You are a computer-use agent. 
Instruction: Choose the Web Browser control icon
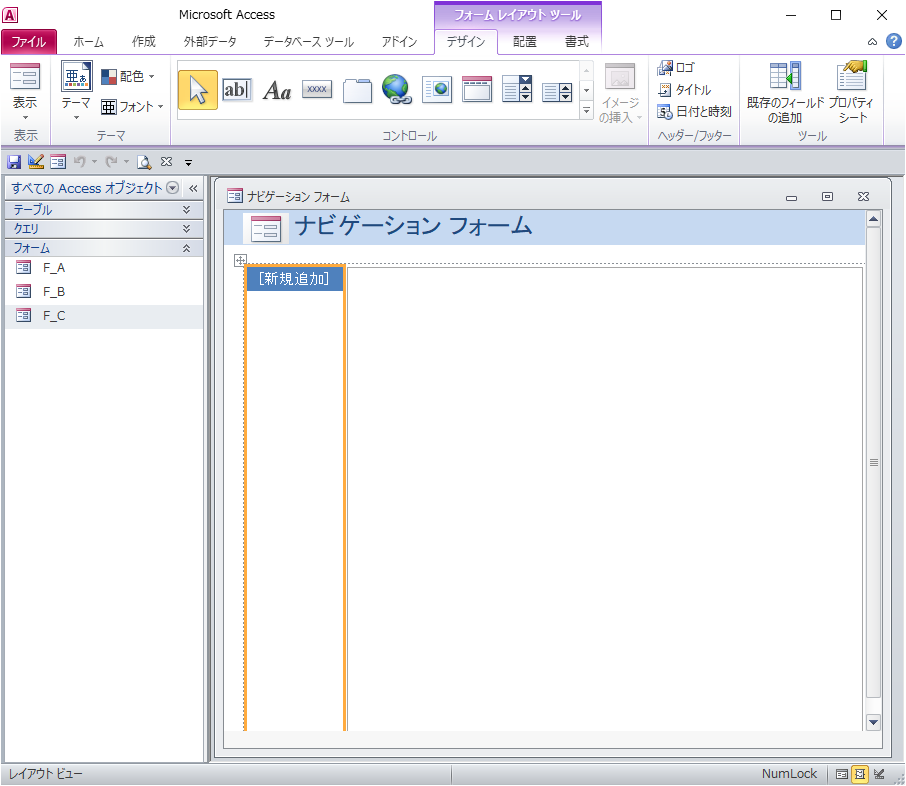pos(437,90)
